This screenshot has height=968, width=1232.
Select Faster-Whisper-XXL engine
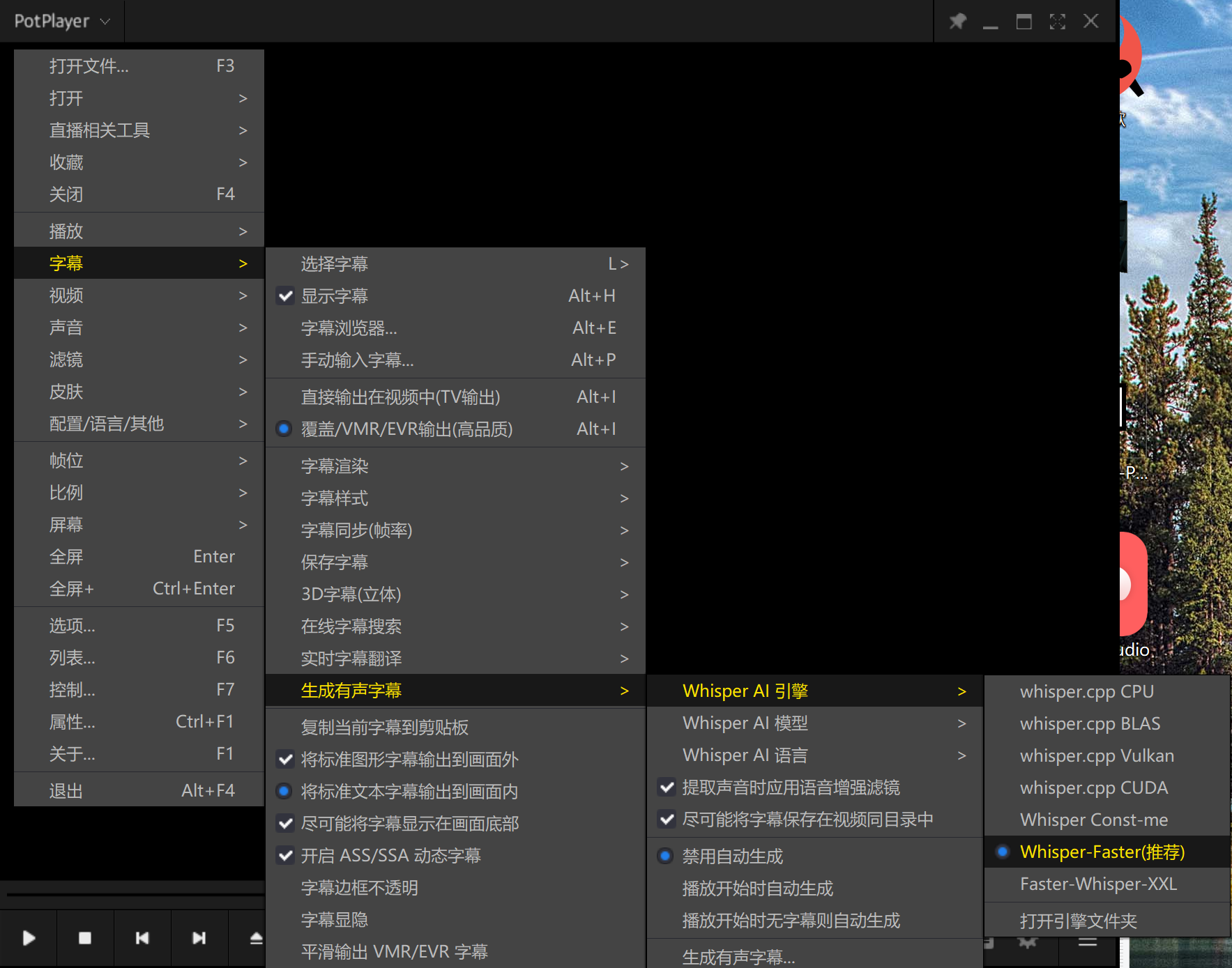[x=1107, y=884]
